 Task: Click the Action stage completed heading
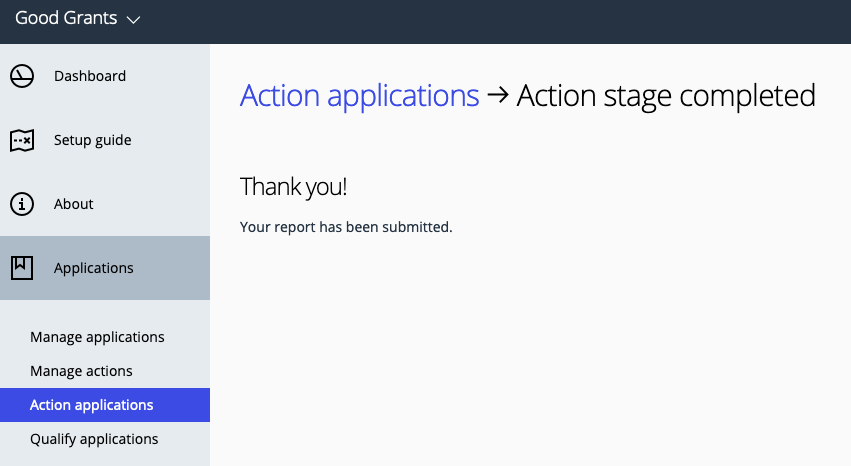pyautogui.click(x=666, y=96)
